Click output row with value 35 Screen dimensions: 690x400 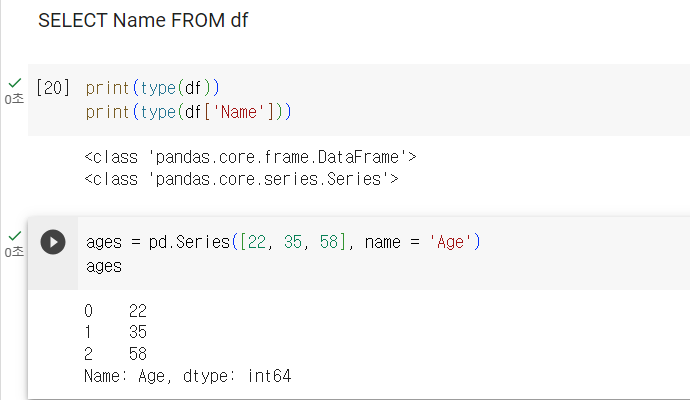click(115, 332)
